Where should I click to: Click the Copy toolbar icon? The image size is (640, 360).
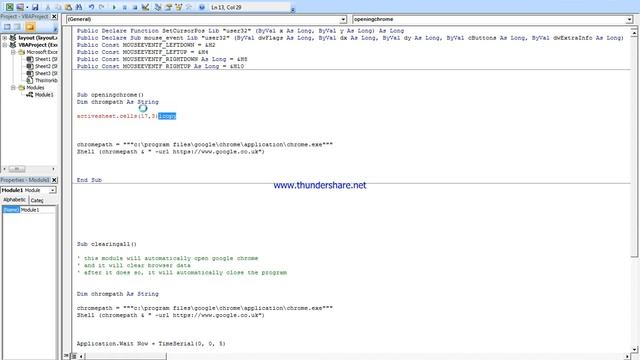(58, 7)
